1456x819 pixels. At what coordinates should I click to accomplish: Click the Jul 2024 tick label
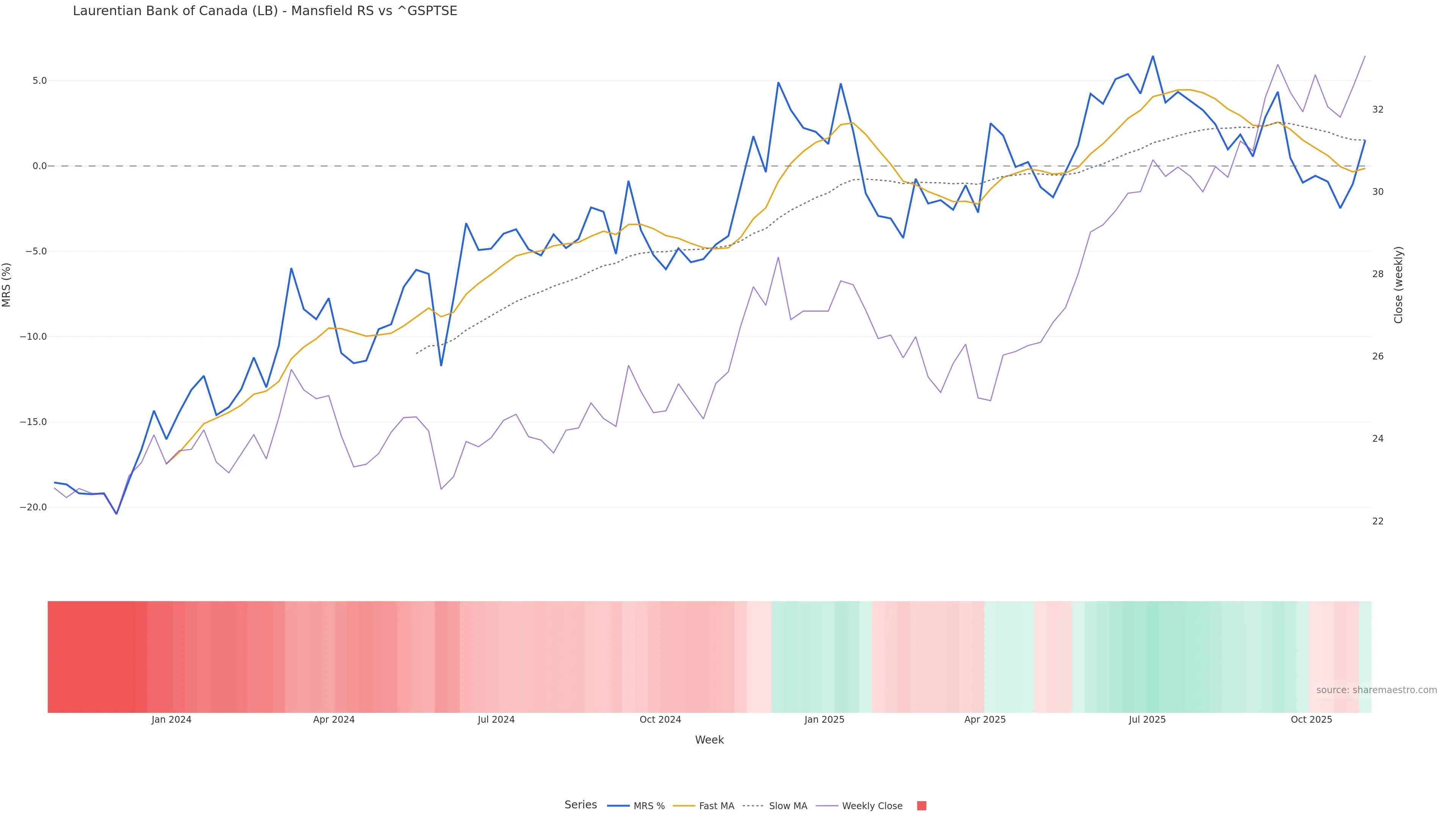(x=496, y=720)
